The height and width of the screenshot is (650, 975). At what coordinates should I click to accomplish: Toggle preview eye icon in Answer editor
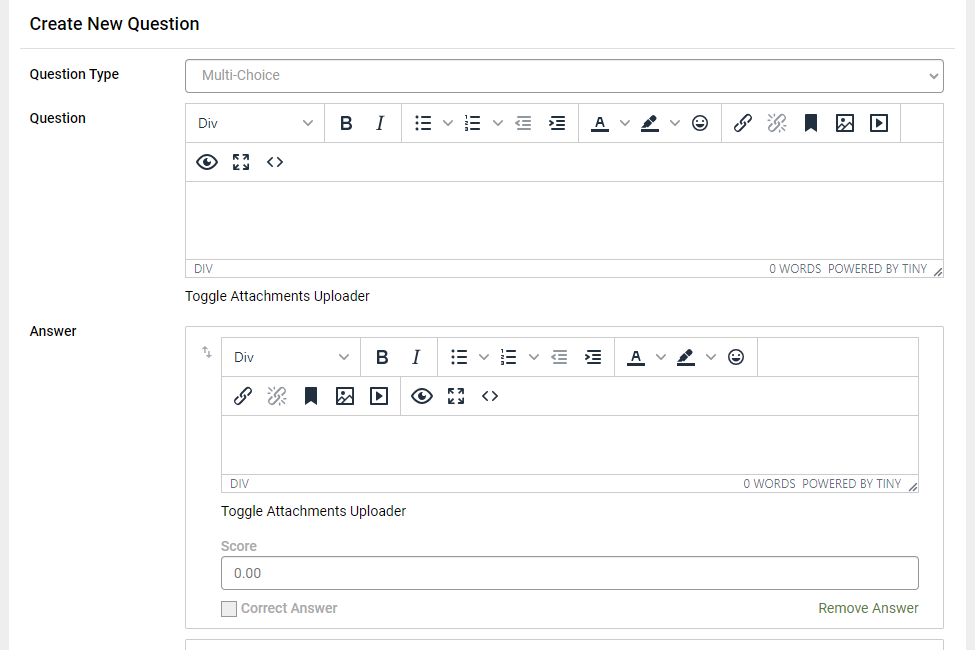[422, 396]
